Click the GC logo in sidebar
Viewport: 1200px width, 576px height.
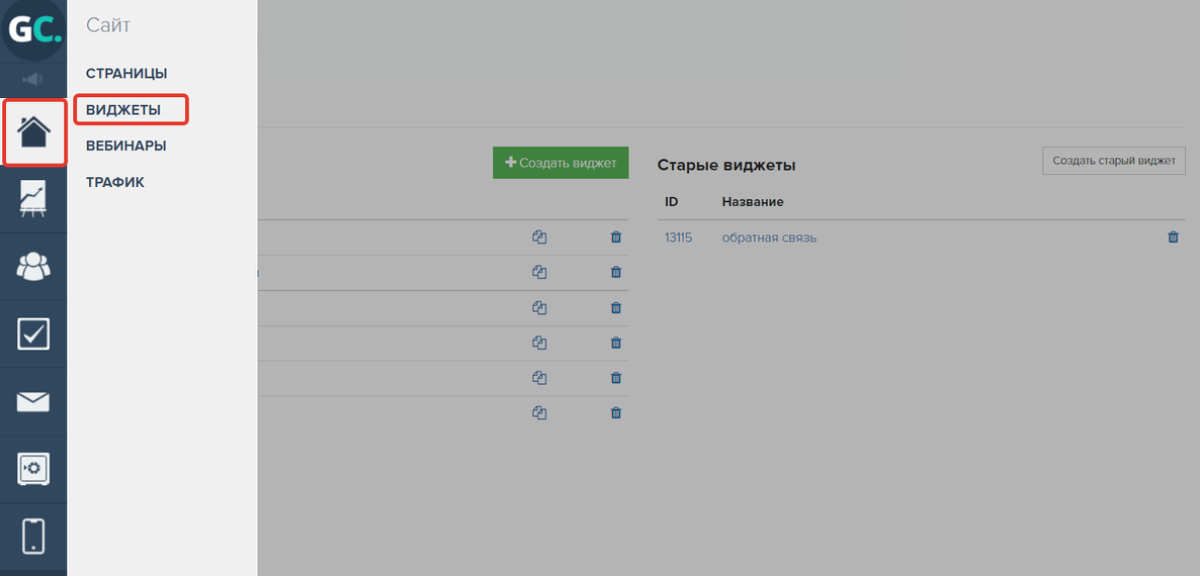34,31
